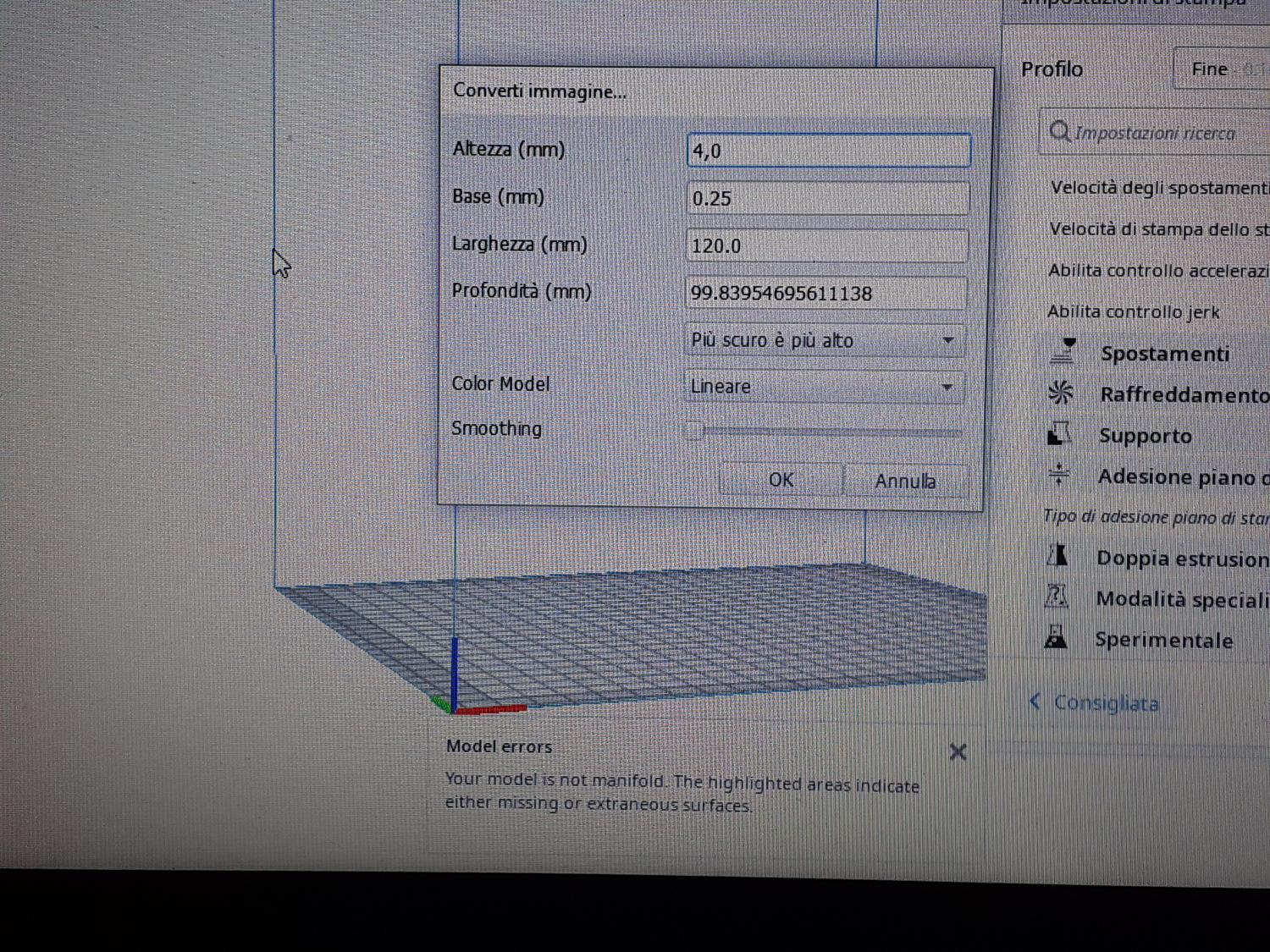The height and width of the screenshot is (952, 1270).
Task: Click the 'Converti immagine...' dialog title
Action: coord(539,91)
